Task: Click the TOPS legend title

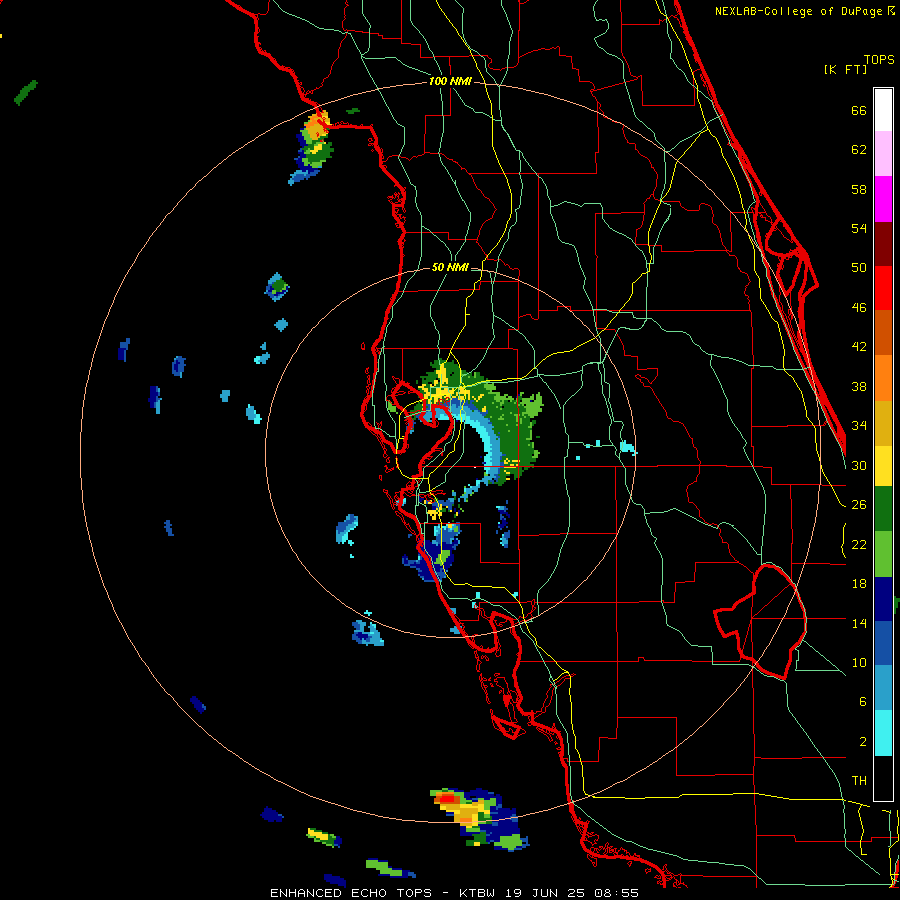Action: click(879, 59)
